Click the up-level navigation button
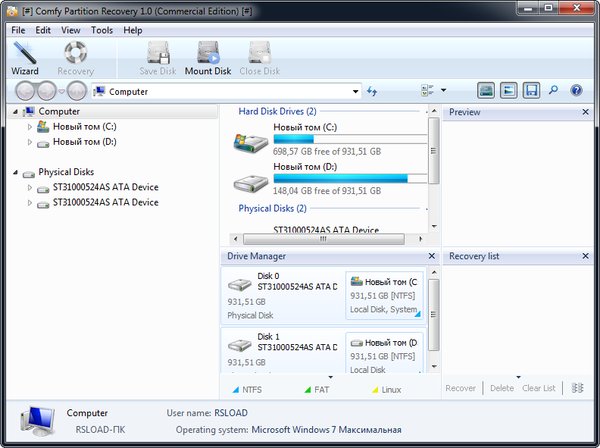 click(77, 91)
